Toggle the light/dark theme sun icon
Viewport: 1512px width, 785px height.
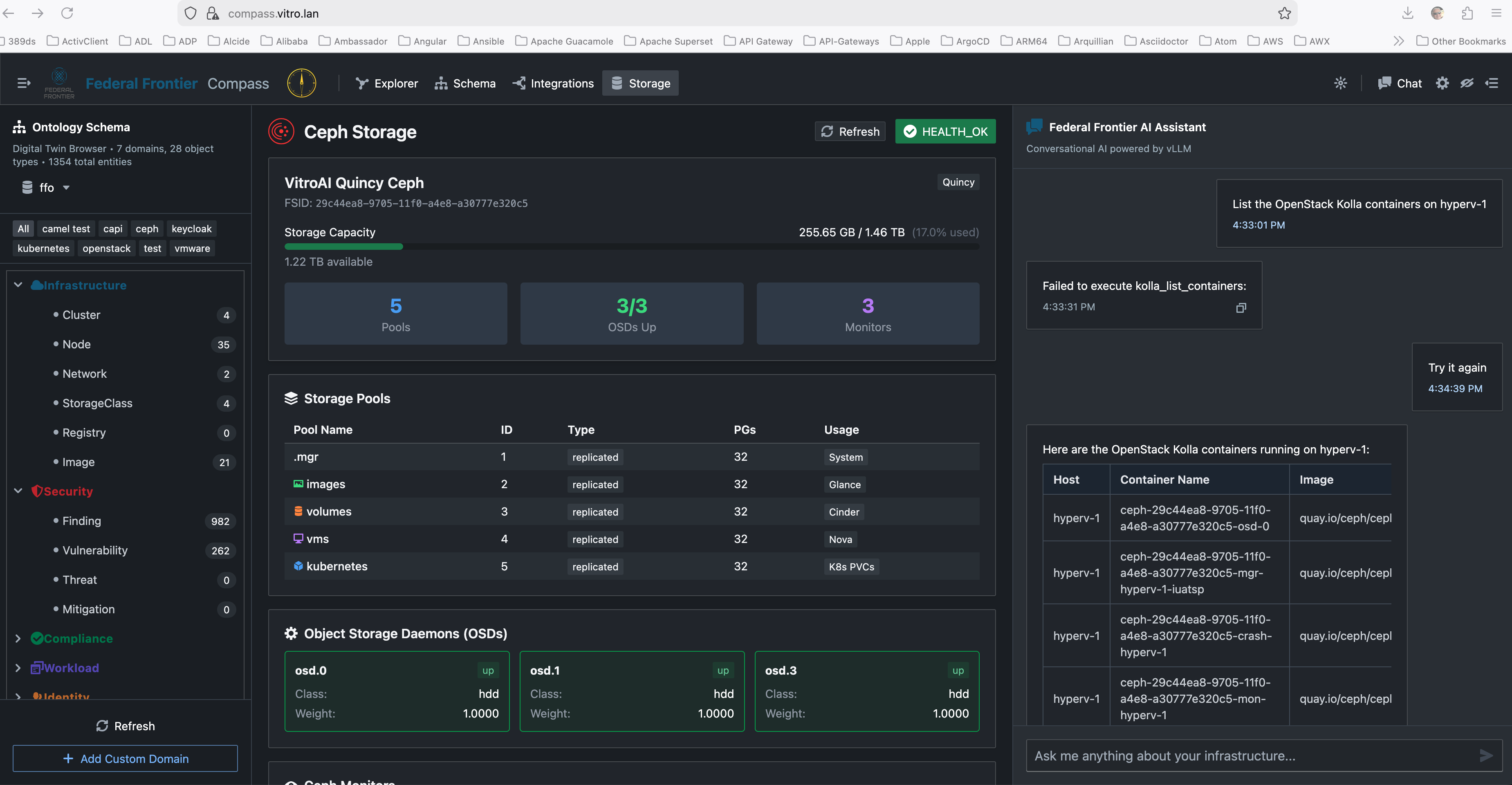point(1340,83)
